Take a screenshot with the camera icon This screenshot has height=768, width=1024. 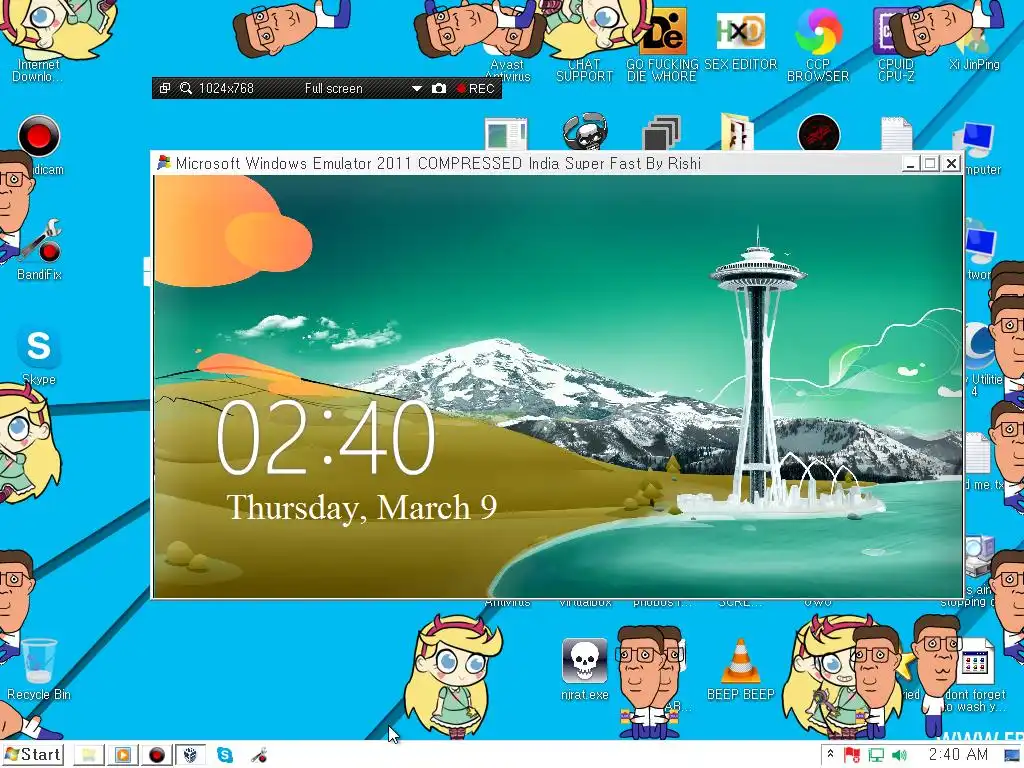[439, 88]
